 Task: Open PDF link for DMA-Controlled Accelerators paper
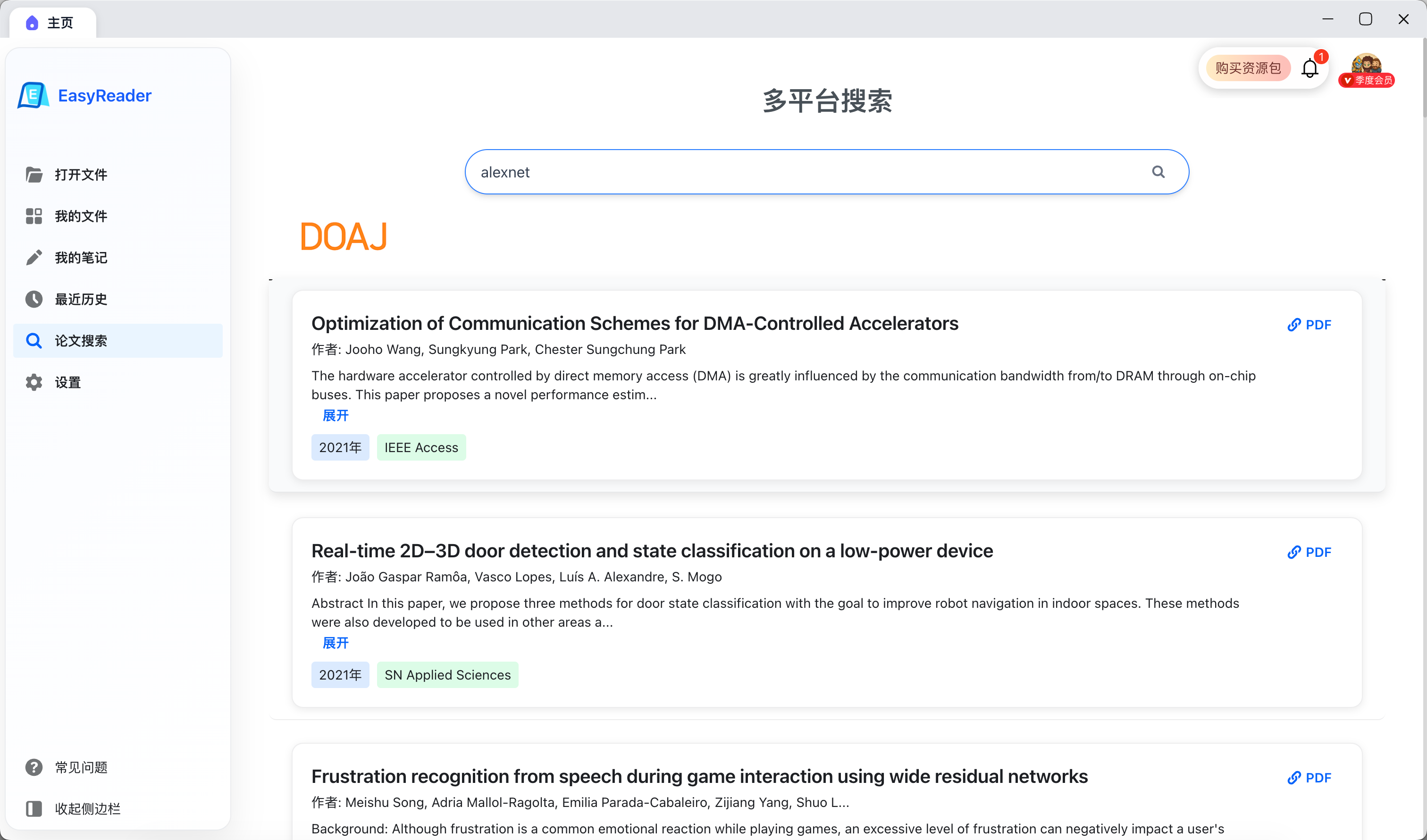[1309, 325]
